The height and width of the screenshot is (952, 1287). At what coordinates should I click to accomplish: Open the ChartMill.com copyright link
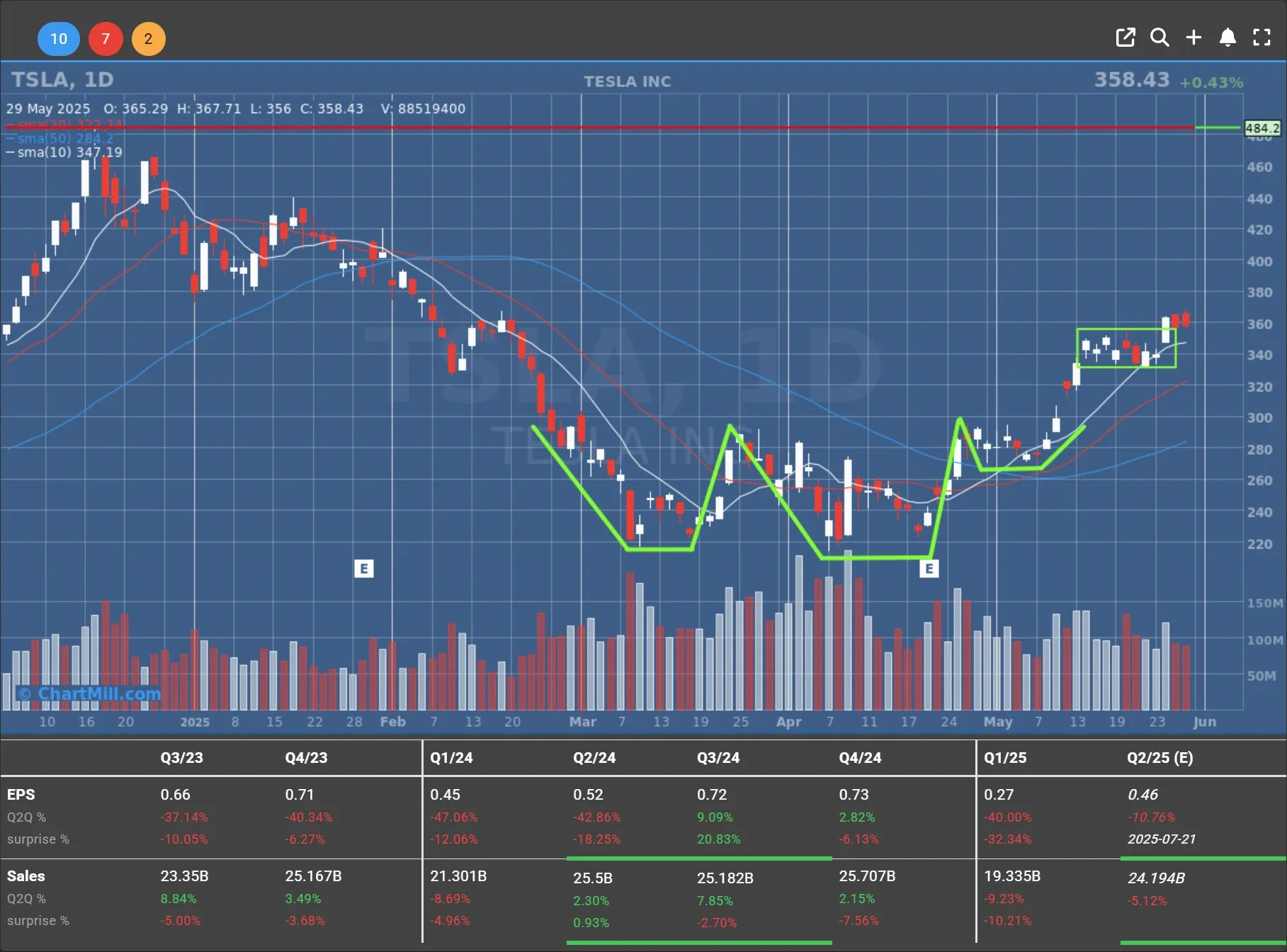(89, 693)
